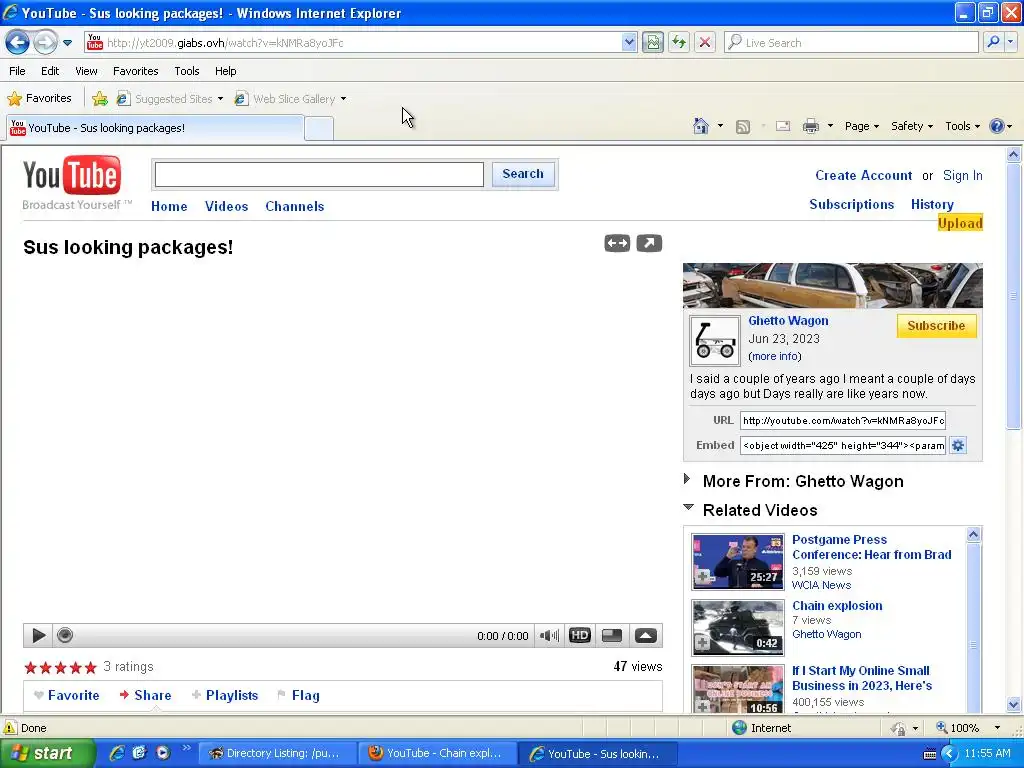Flag this video

pyautogui.click(x=298, y=696)
